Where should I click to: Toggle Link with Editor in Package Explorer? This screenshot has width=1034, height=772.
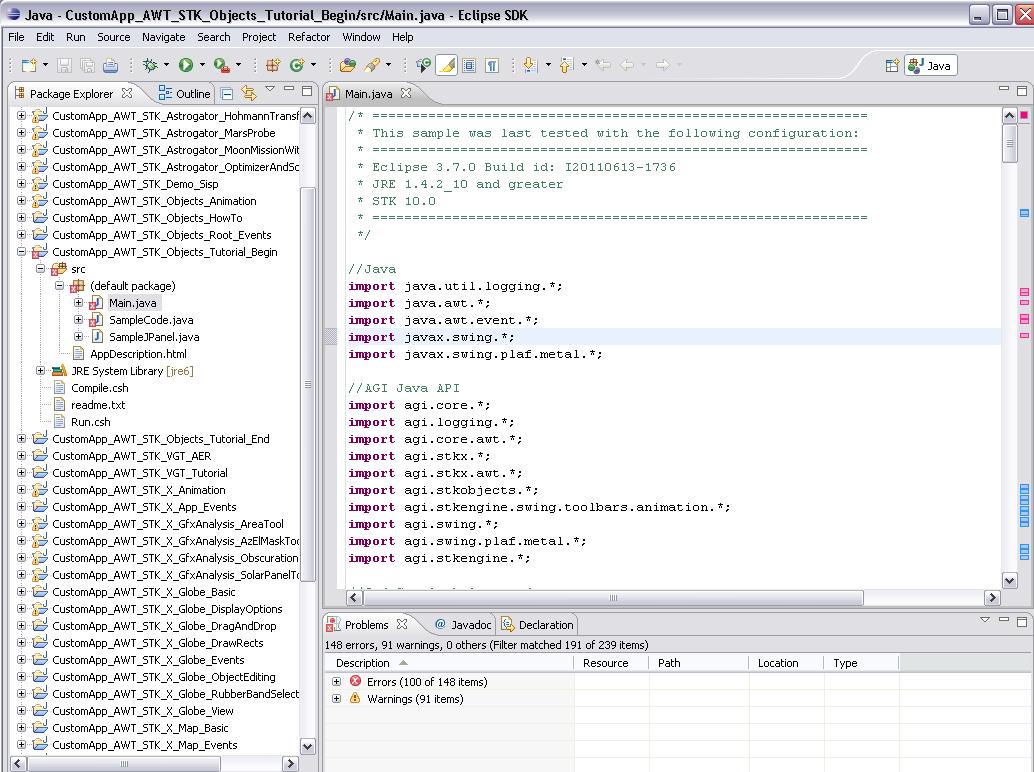pyautogui.click(x=248, y=93)
